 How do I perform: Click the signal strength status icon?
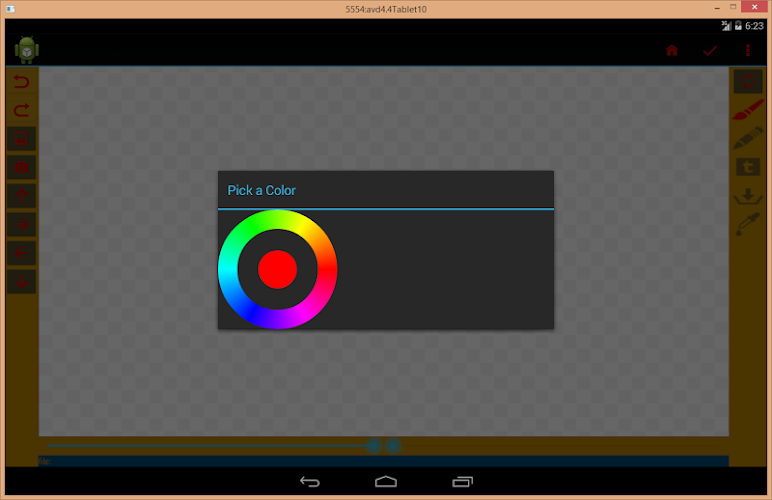click(x=726, y=26)
